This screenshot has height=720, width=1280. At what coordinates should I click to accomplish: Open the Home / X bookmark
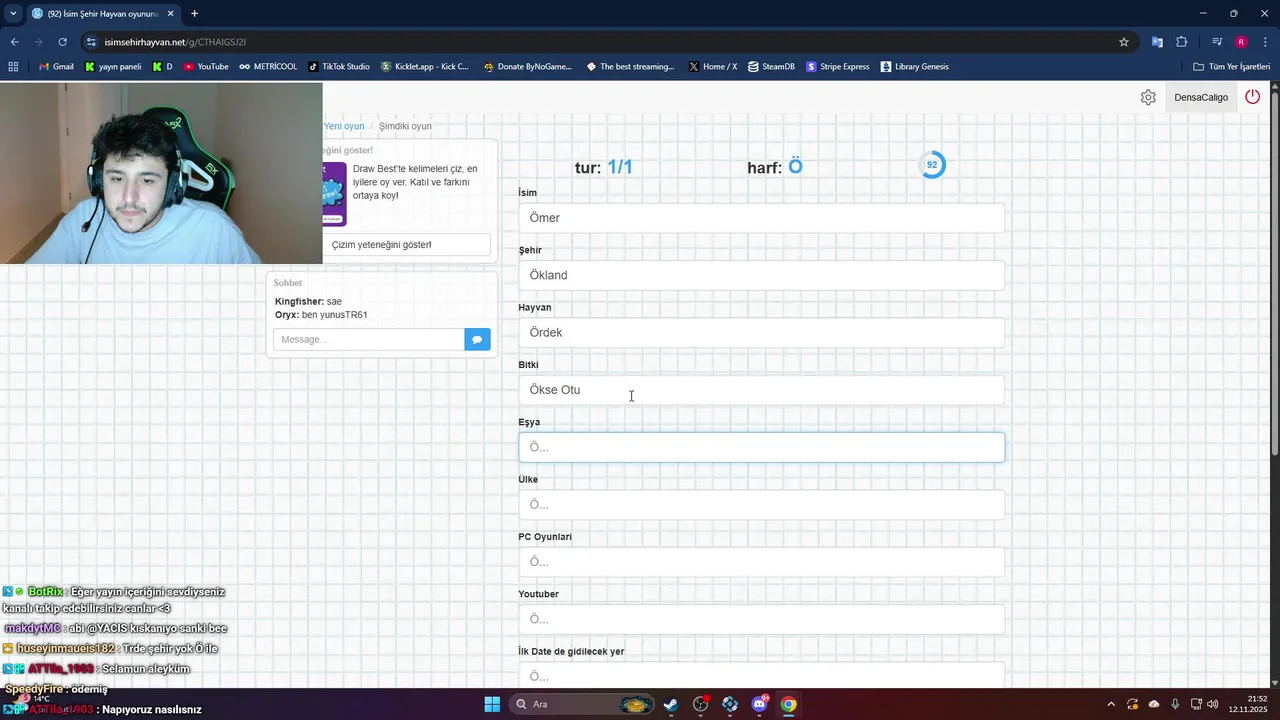coord(713,67)
